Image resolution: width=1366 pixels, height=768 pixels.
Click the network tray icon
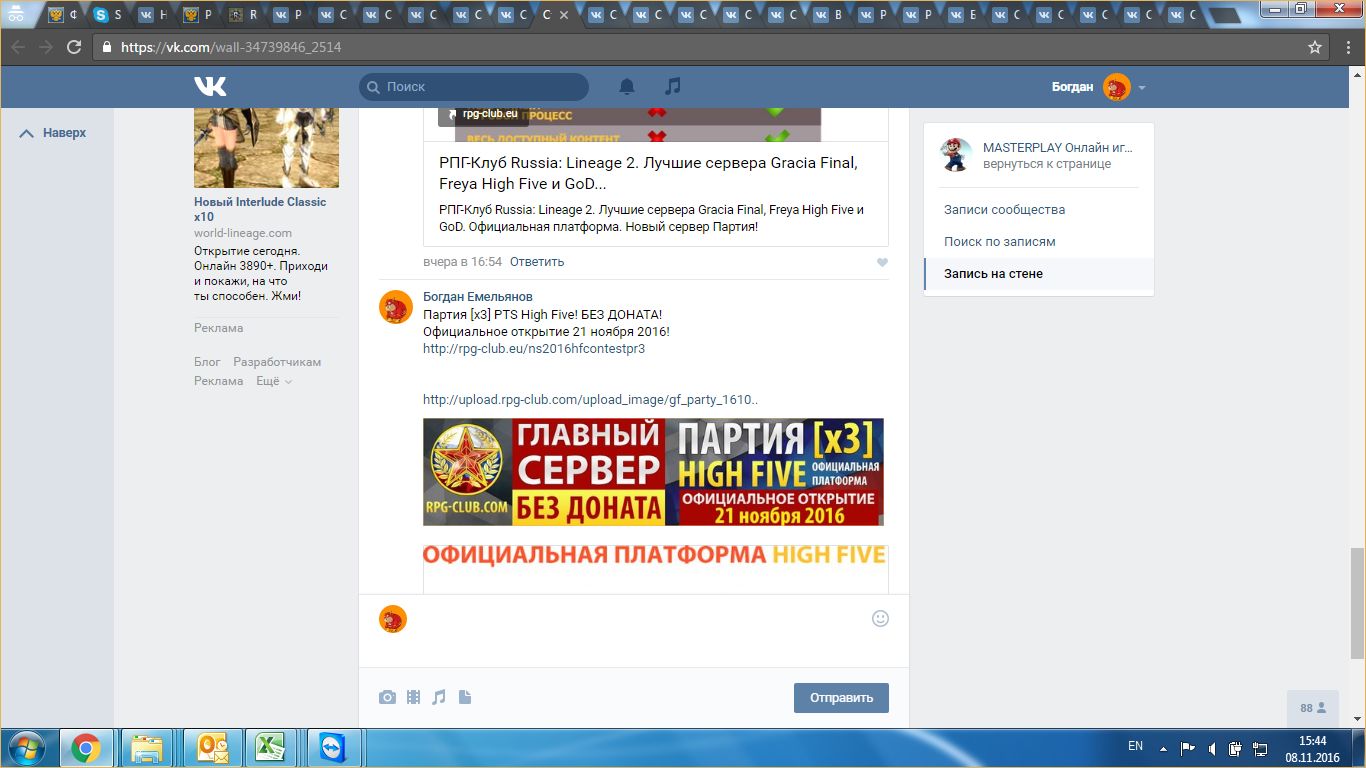(1259, 747)
